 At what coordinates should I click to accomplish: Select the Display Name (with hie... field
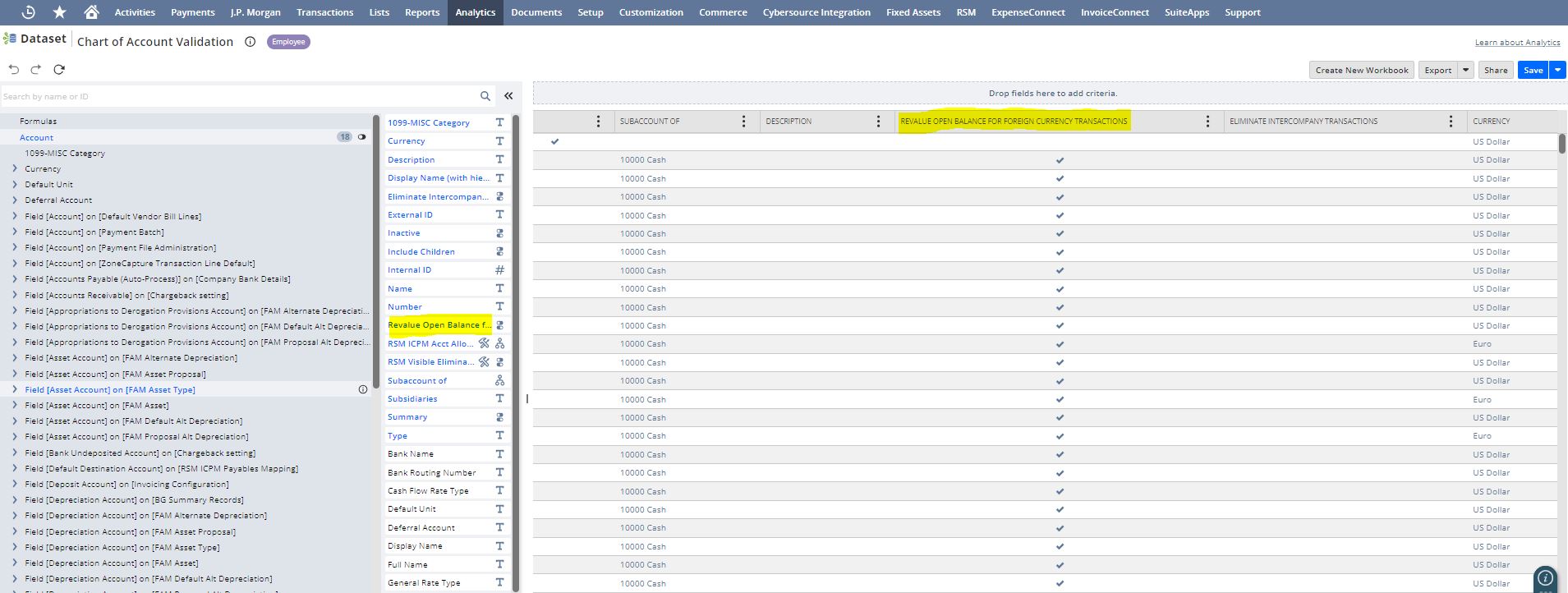438,177
